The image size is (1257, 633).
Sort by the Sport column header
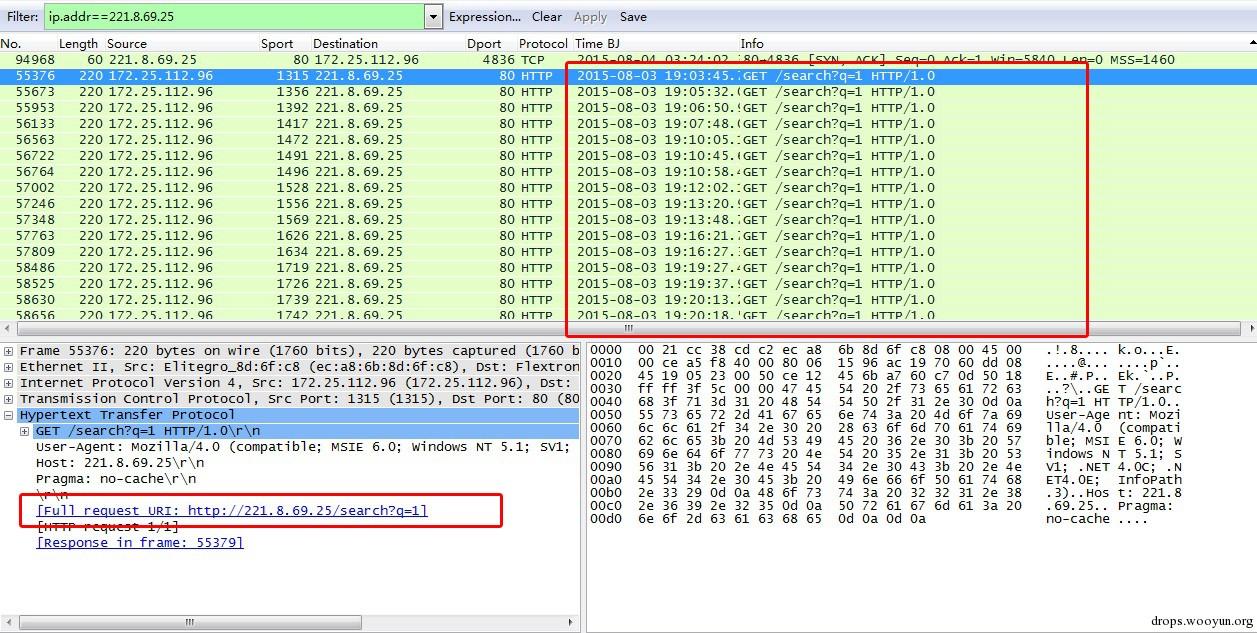277,44
